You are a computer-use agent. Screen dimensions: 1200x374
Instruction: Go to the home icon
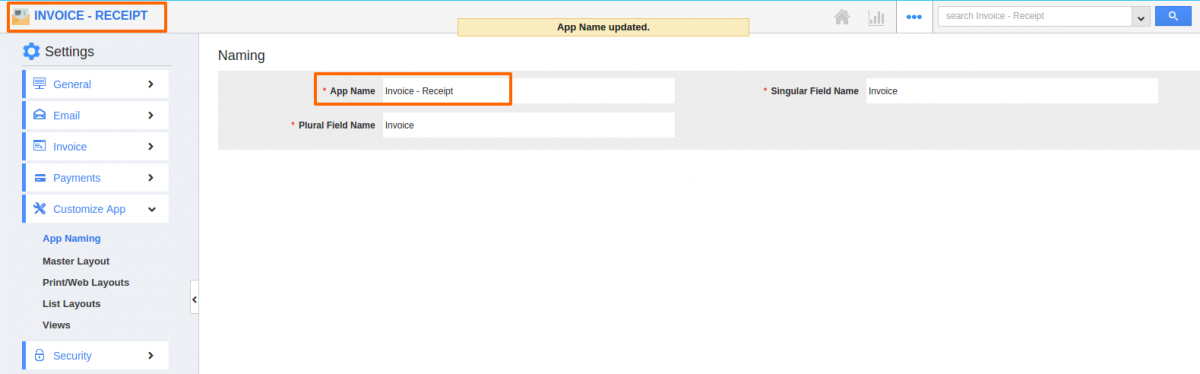pyautogui.click(x=843, y=16)
